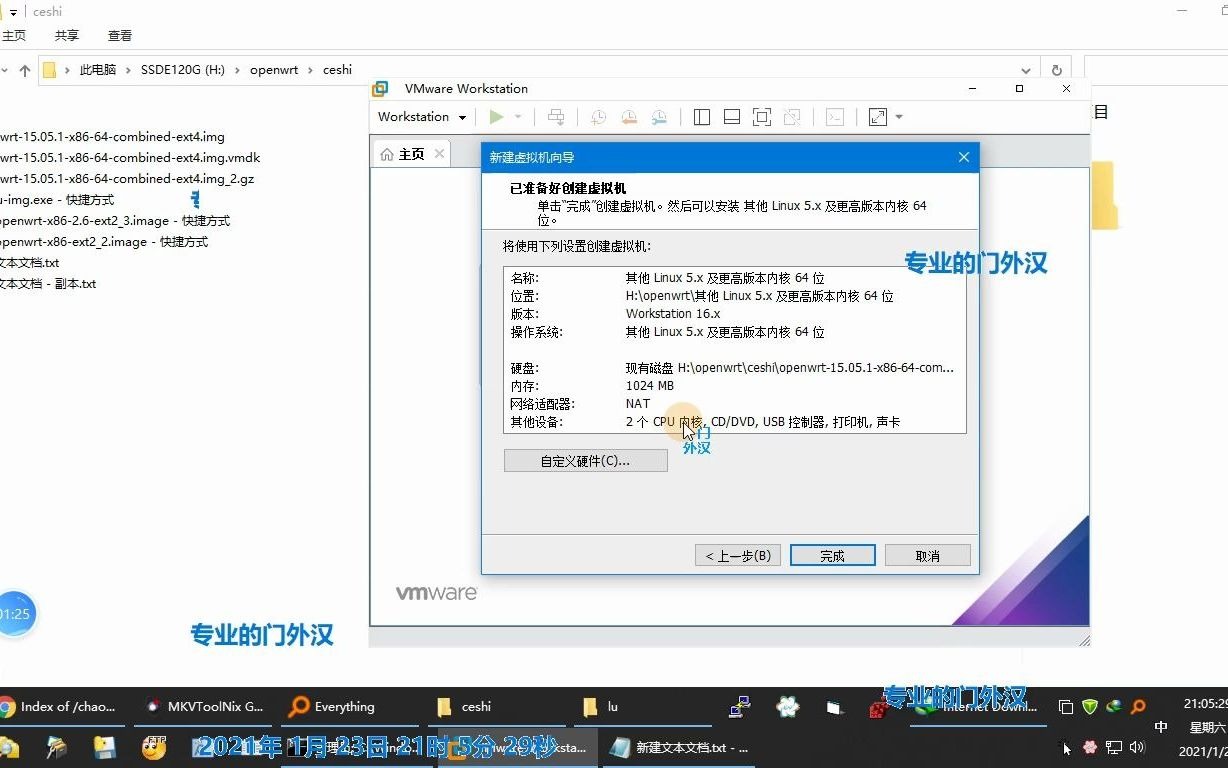Open the Everything taskbar item

[348, 707]
